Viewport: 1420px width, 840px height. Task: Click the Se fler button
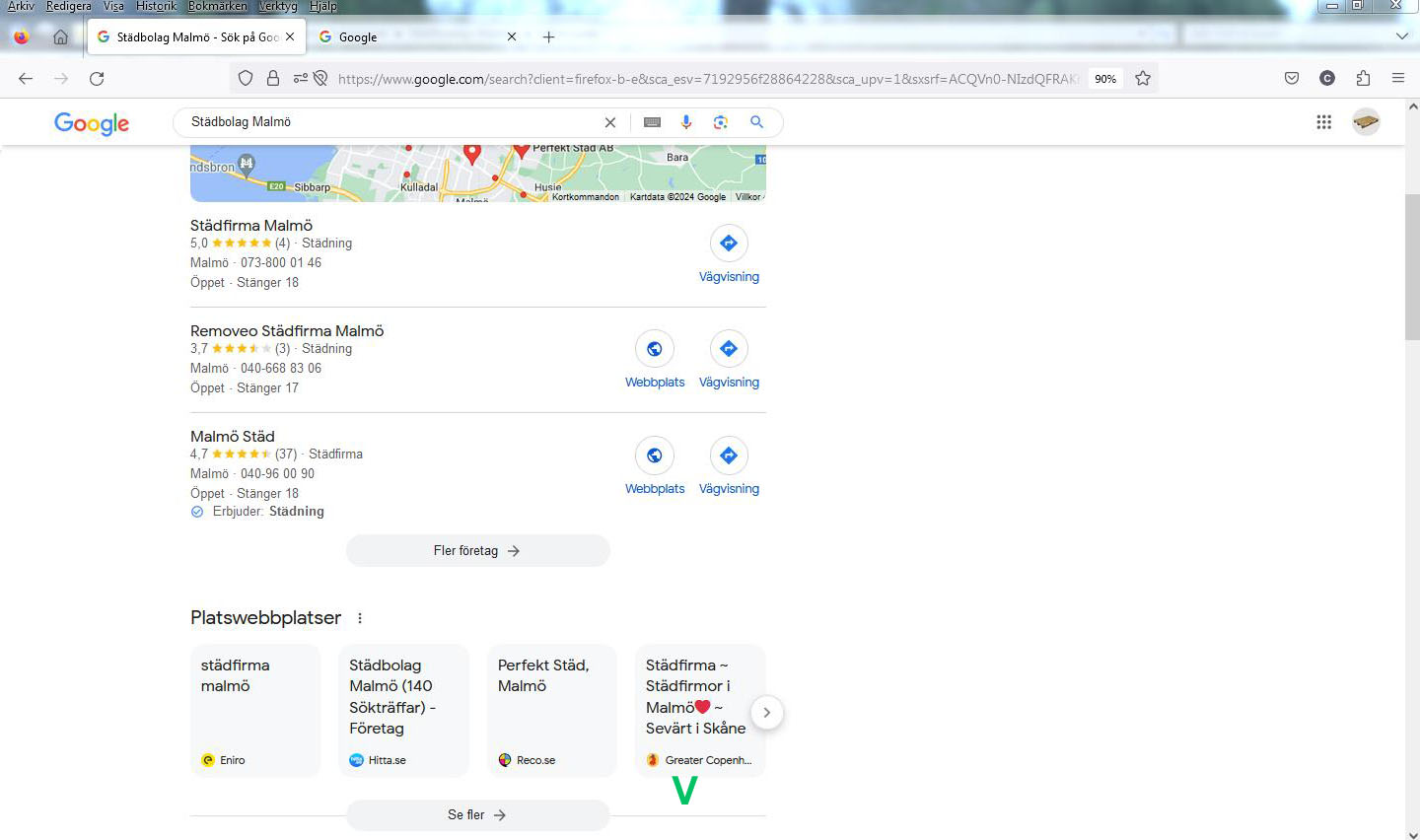477,815
